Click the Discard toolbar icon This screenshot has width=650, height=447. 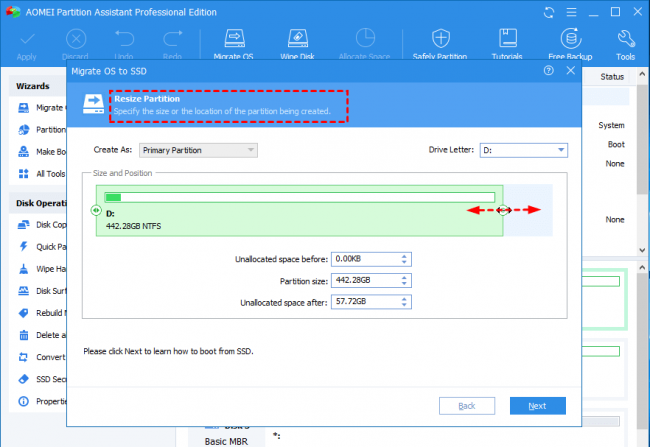[76, 39]
